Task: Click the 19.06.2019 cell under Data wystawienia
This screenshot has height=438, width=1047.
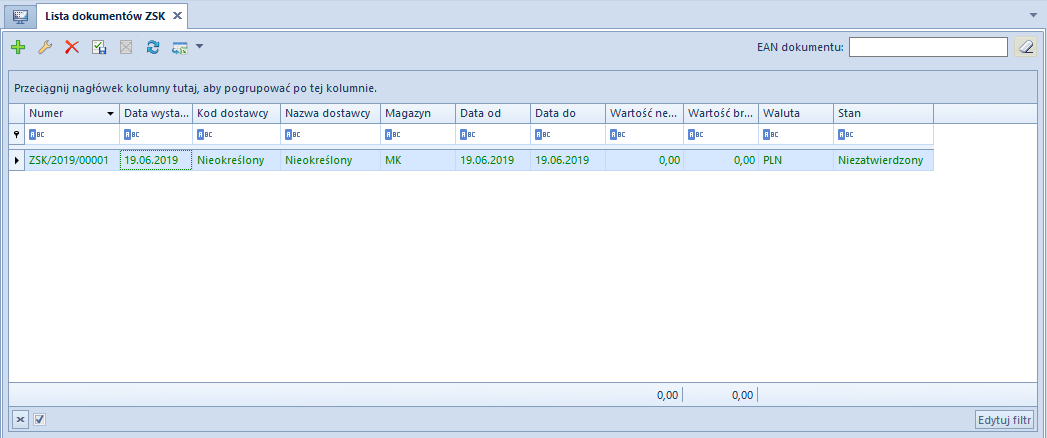Action: tap(156, 160)
